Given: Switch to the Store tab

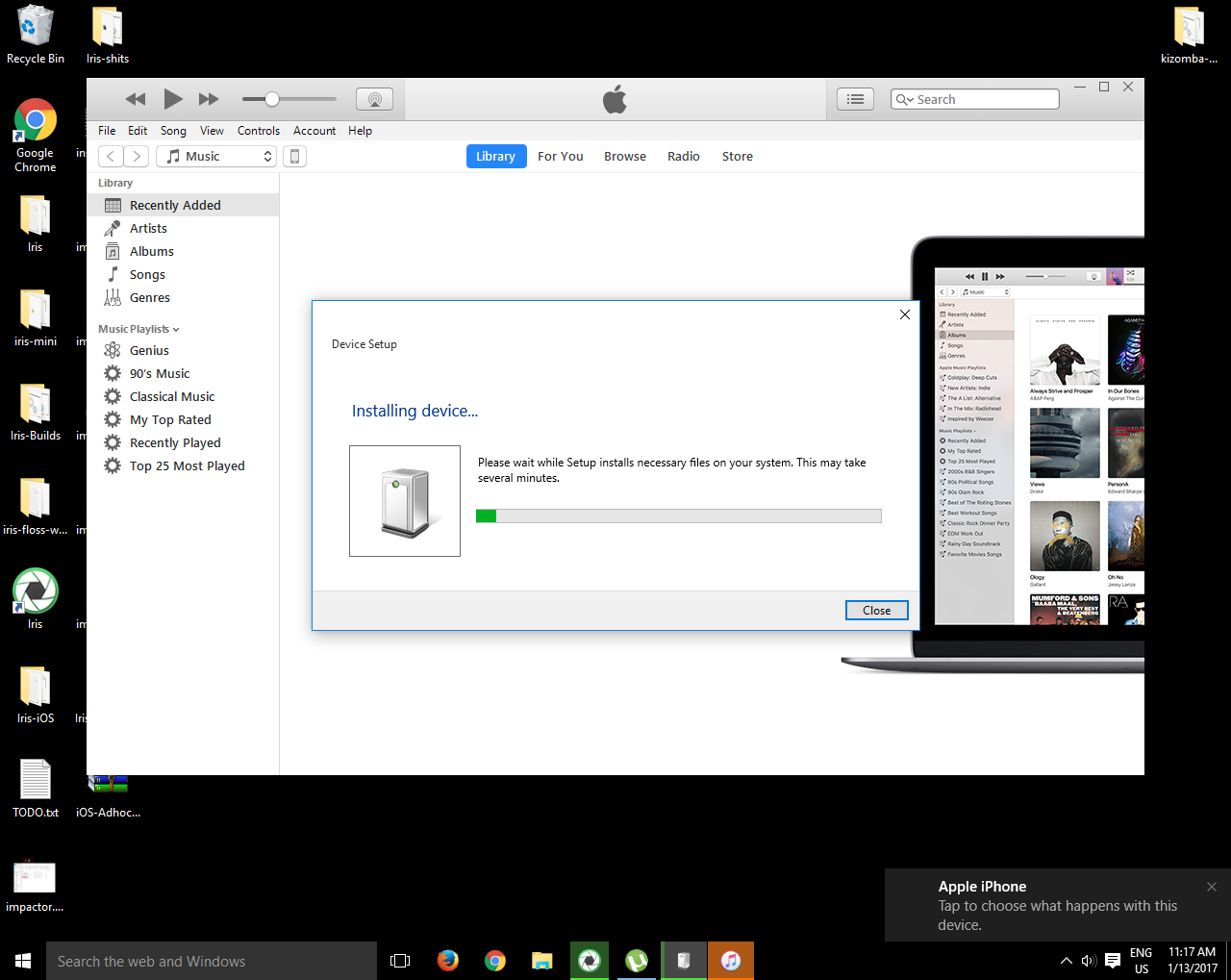Looking at the screenshot, I should tap(738, 156).
